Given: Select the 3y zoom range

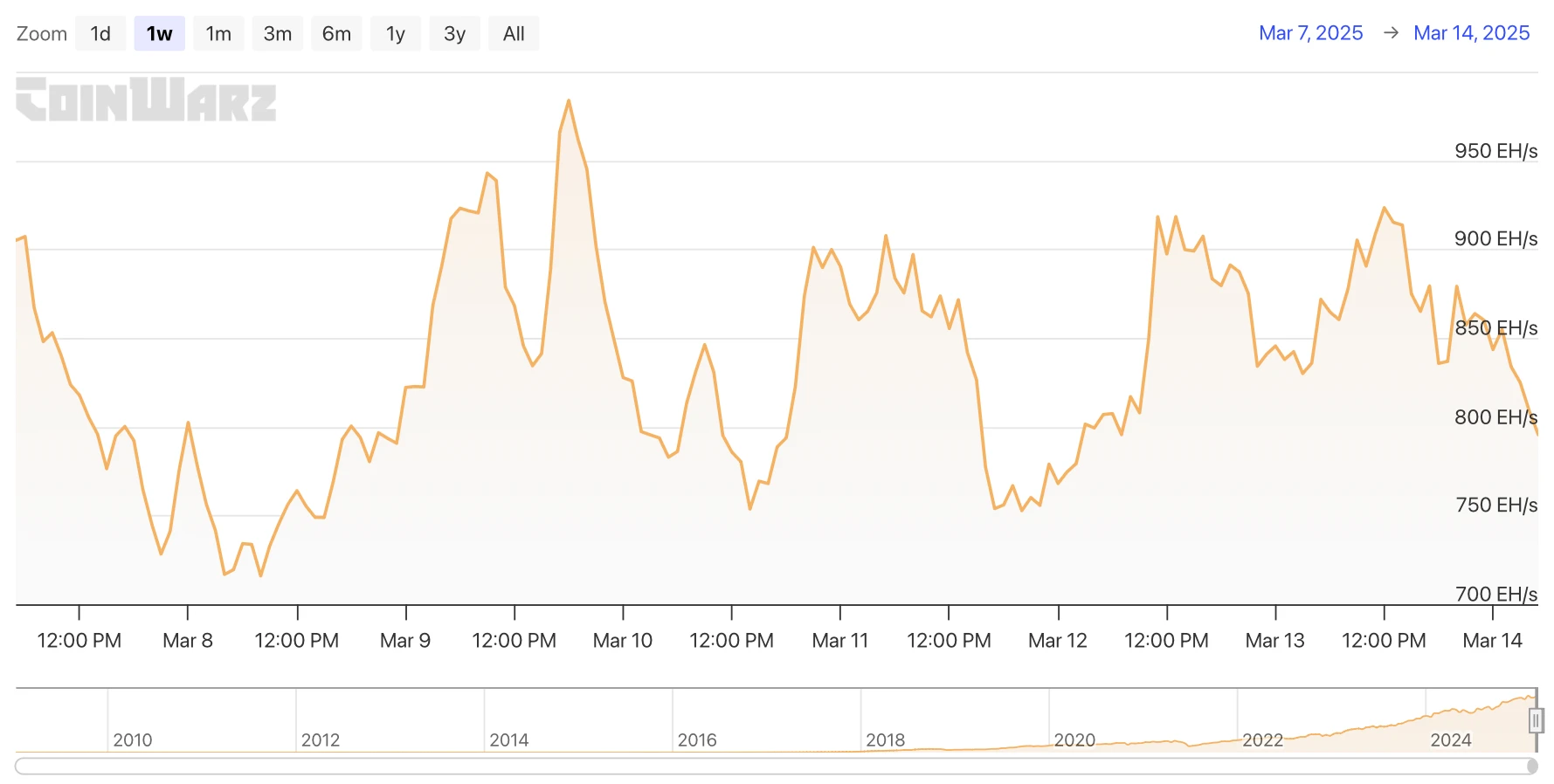Looking at the screenshot, I should pyautogui.click(x=454, y=34).
